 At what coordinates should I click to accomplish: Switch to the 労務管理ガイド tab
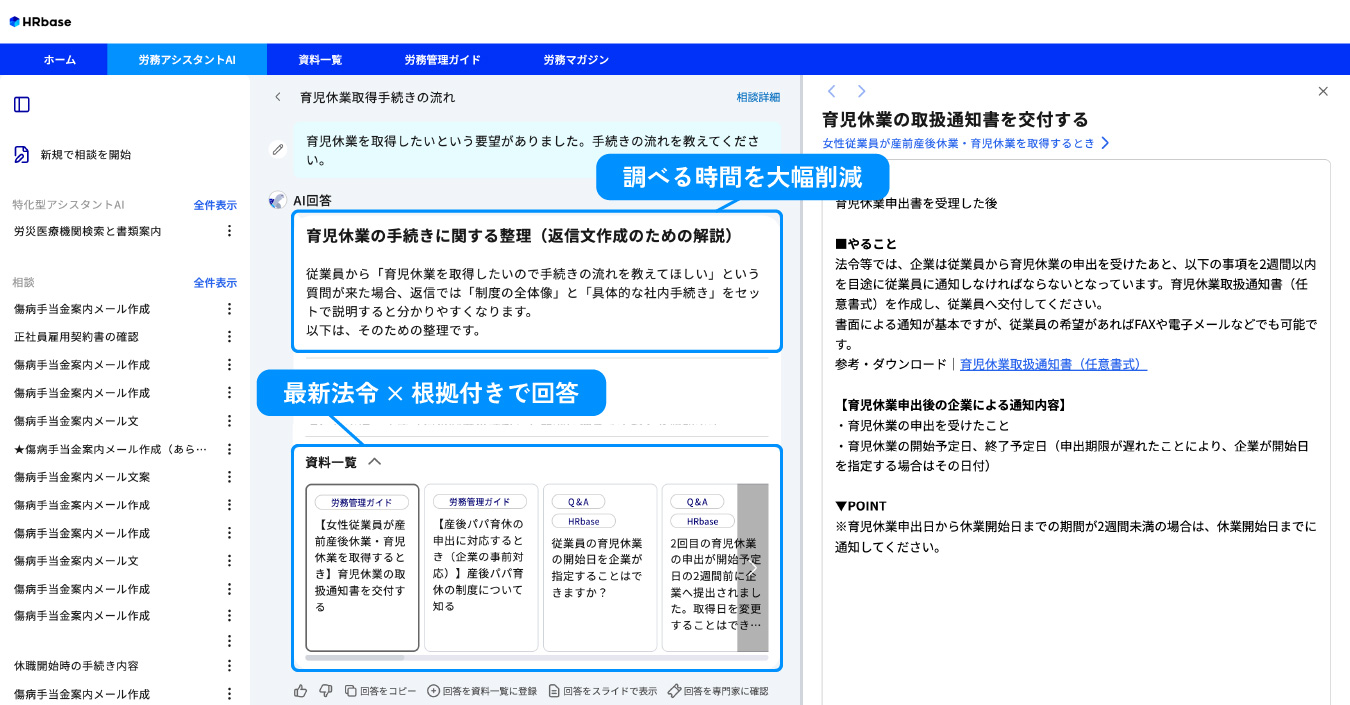click(x=442, y=60)
